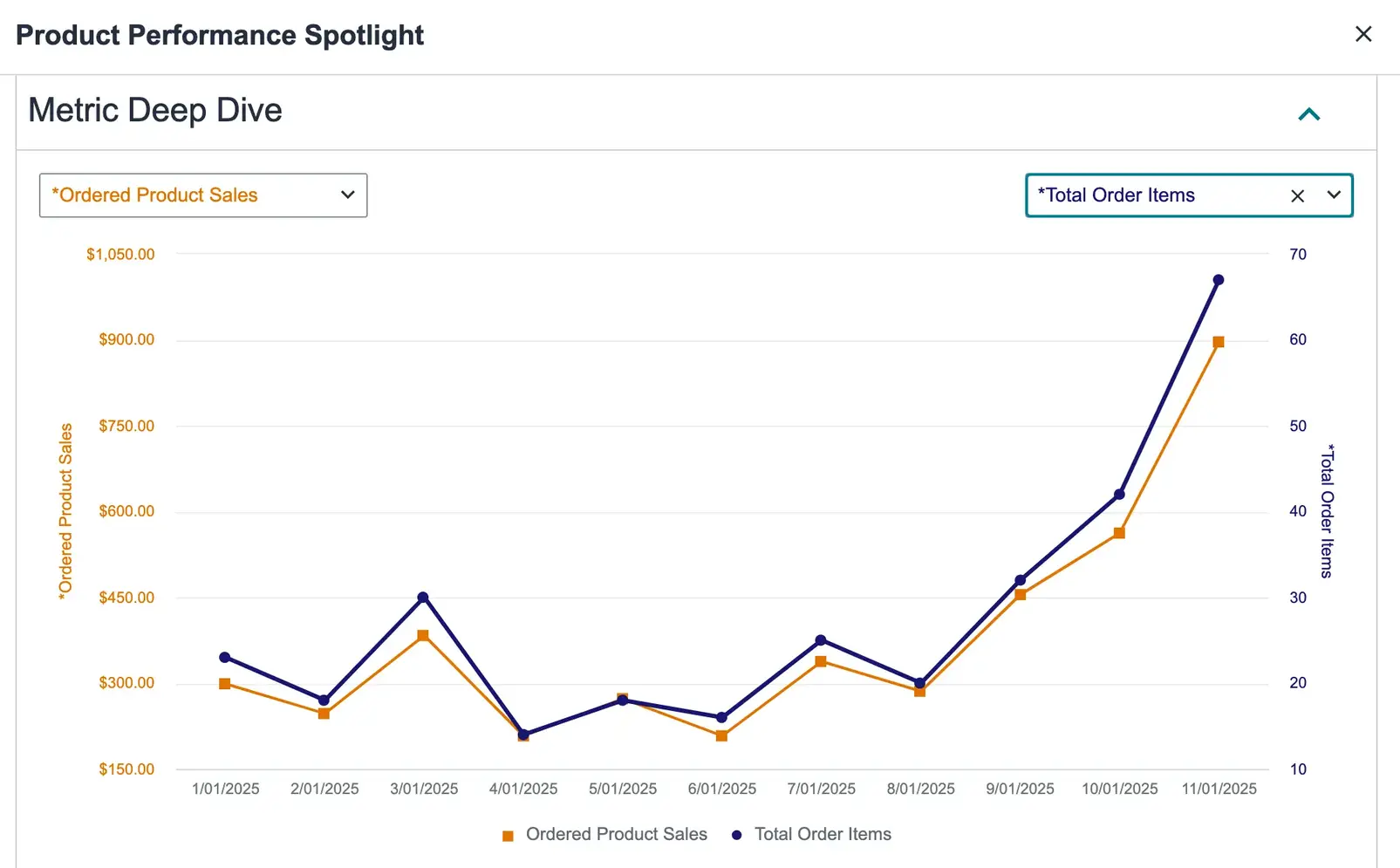1400x868 pixels.
Task: Expand the Total Order Items dropdown arrow
Action: [1334, 195]
